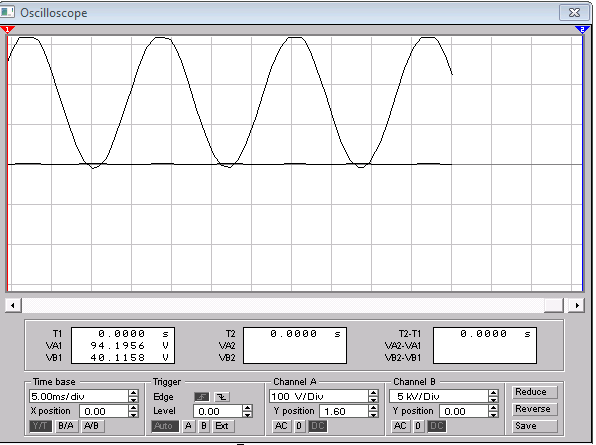Increase Channel A Y position
This screenshot has width=596, height=445.
tap(373, 408)
